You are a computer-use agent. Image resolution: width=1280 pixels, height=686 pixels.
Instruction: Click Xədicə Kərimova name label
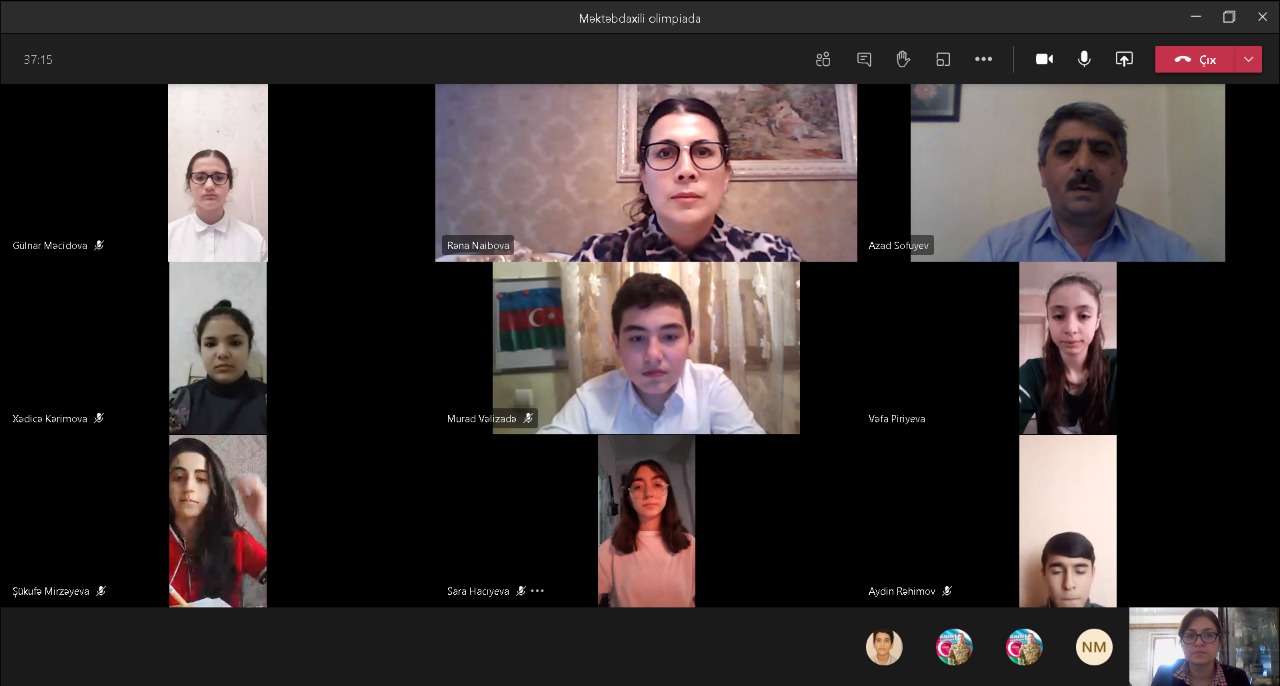[50, 418]
